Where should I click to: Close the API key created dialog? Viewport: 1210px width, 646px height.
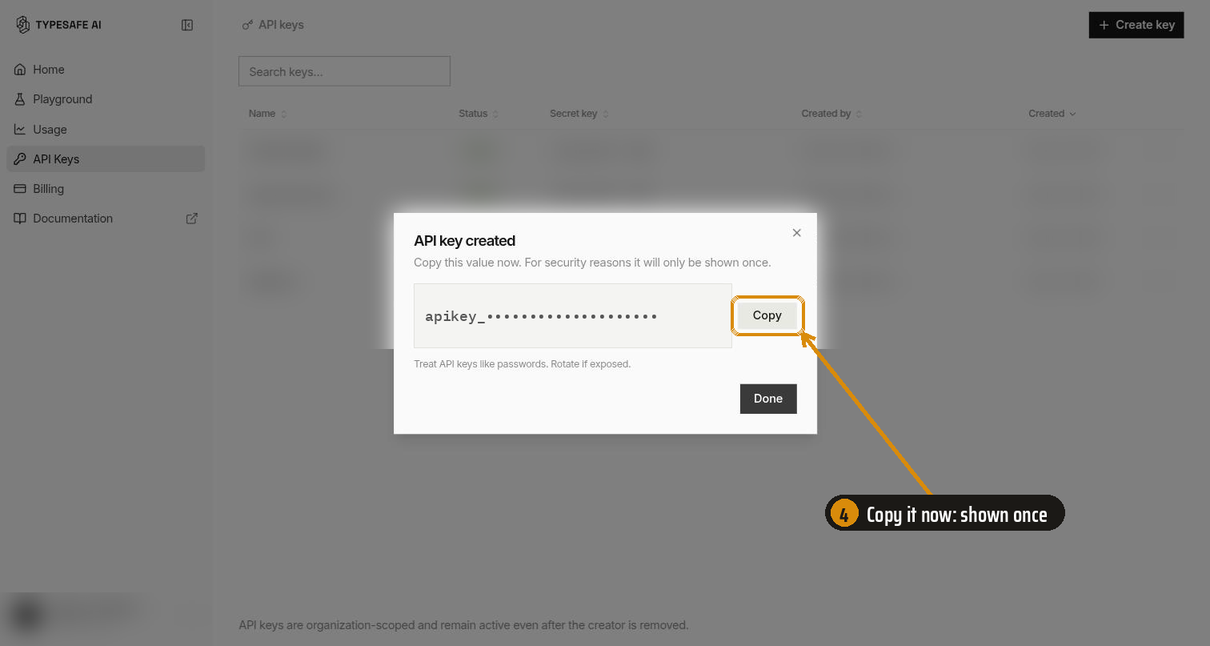tap(797, 233)
